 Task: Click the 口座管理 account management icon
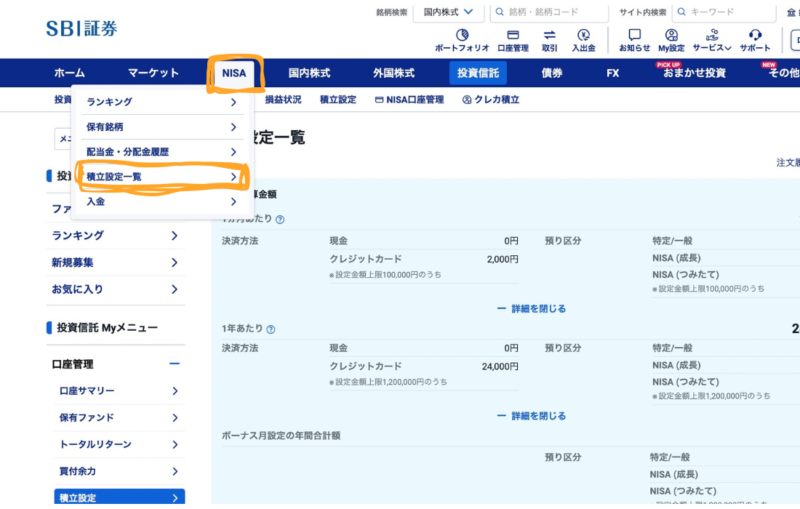click(513, 40)
